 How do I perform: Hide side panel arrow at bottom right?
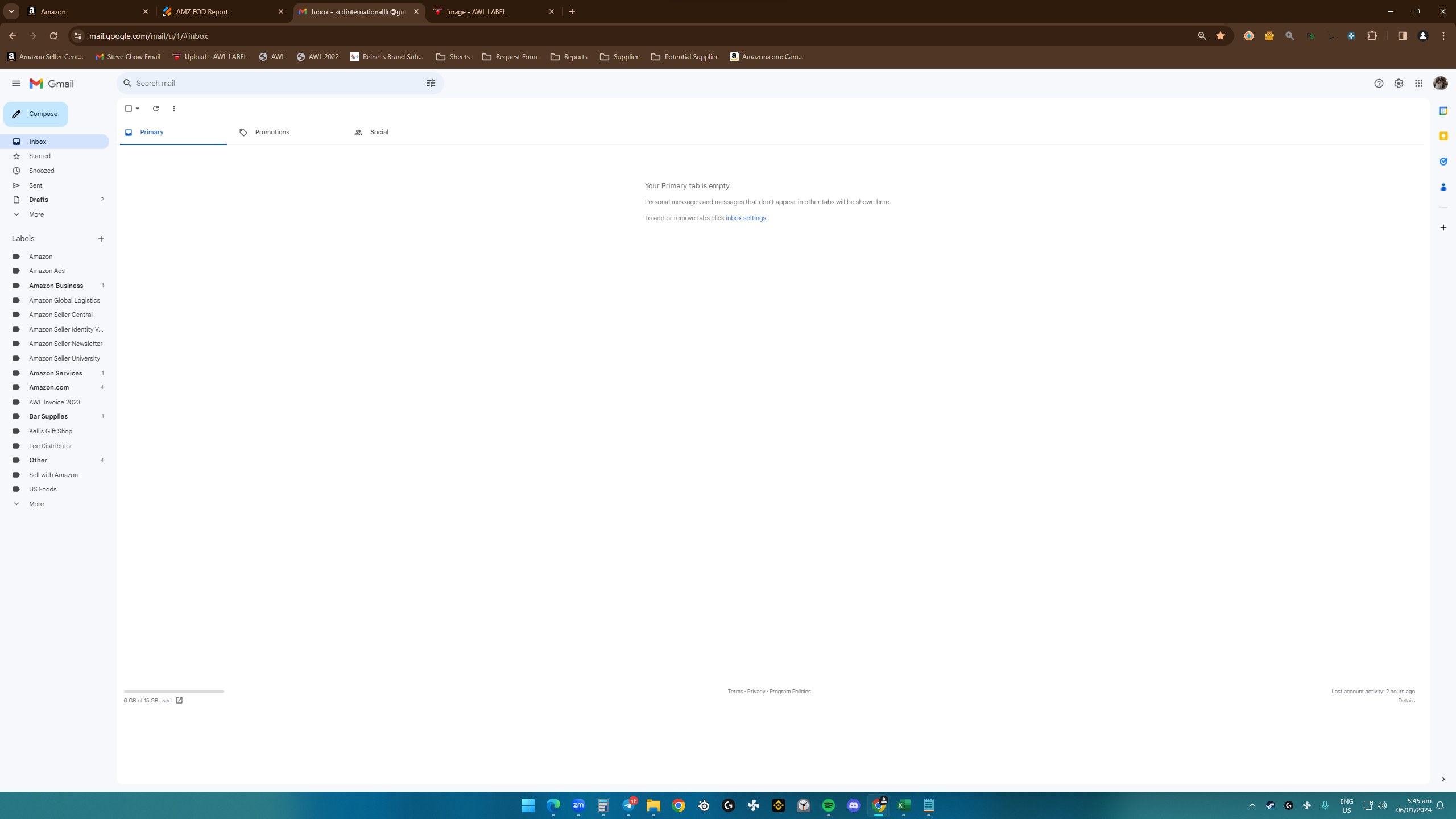[x=1443, y=779]
